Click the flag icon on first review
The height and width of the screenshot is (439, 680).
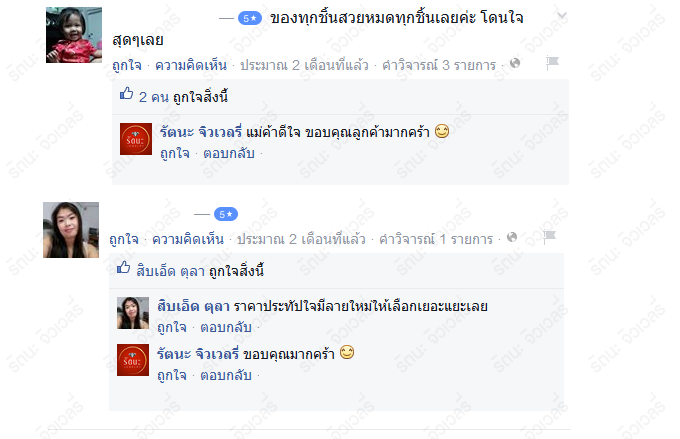(552, 63)
